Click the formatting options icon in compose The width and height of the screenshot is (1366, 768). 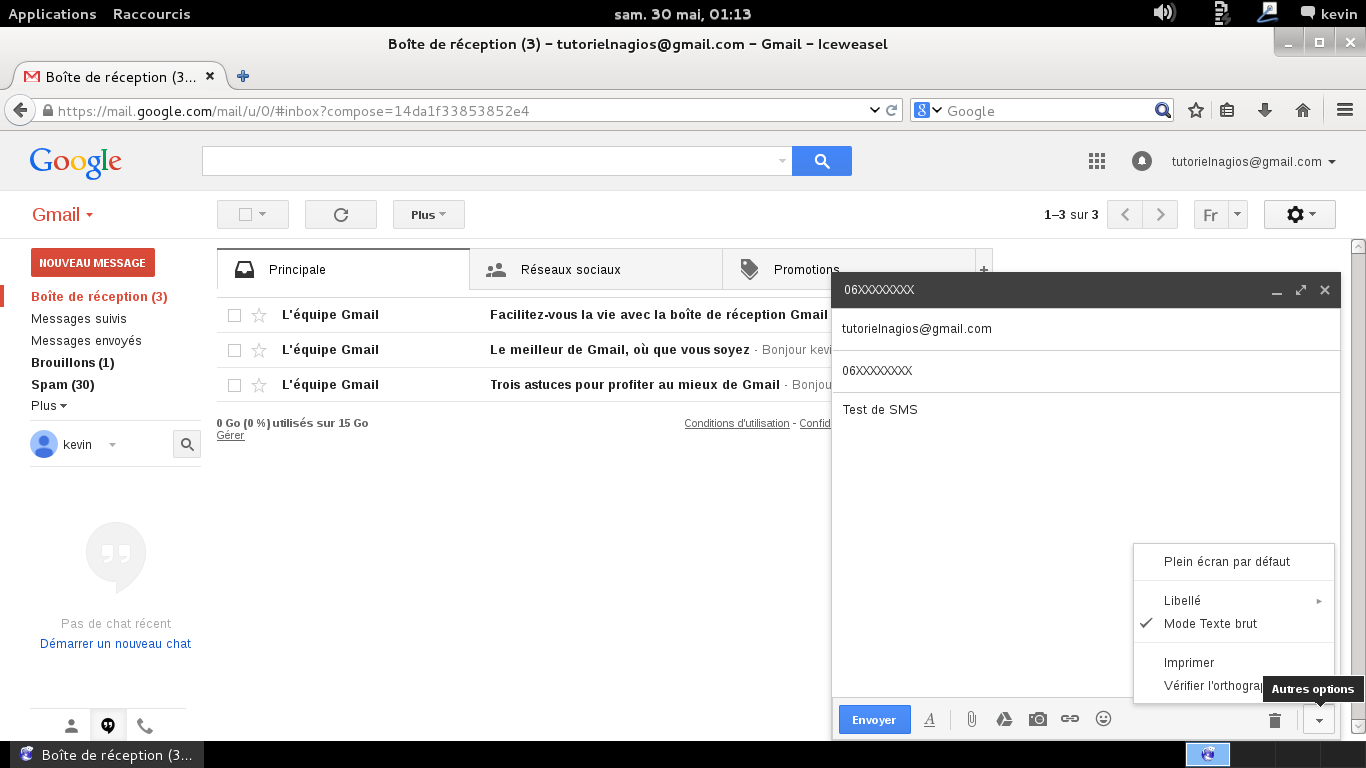(929, 719)
